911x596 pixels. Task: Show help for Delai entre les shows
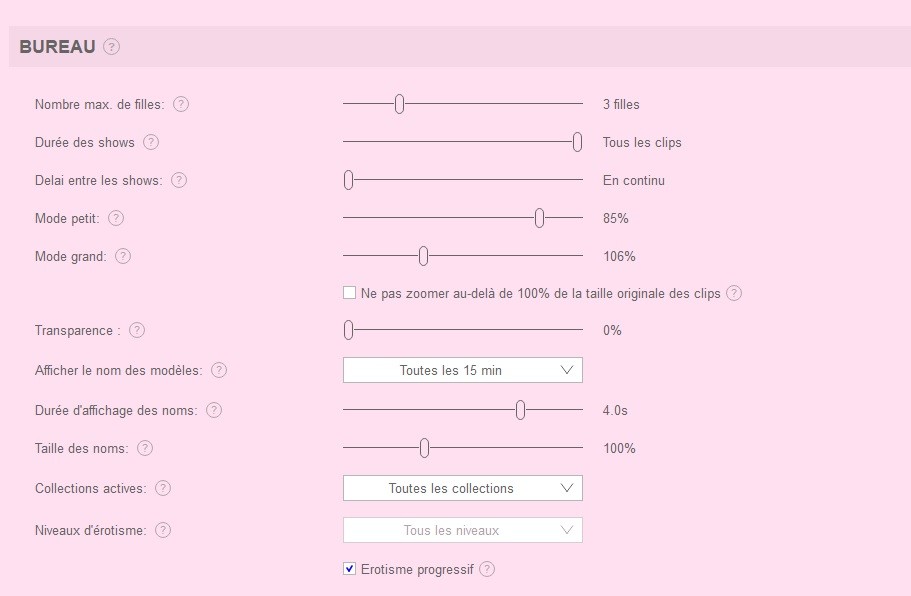pos(179,180)
